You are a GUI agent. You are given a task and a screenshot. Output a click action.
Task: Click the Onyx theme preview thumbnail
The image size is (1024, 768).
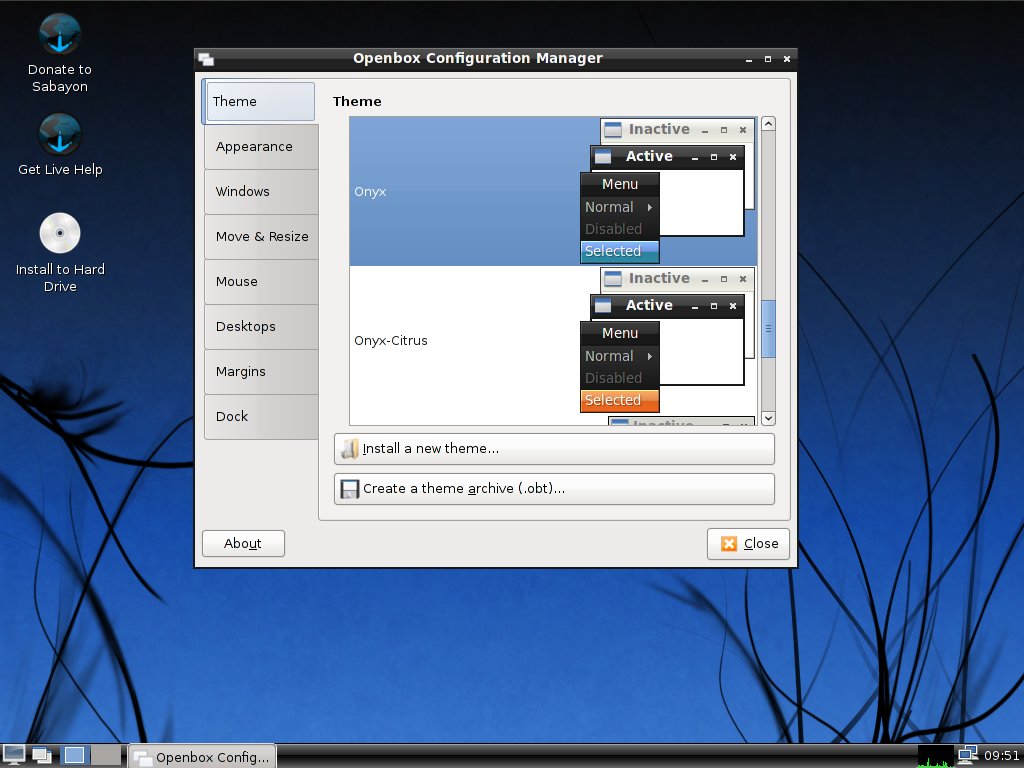667,191
